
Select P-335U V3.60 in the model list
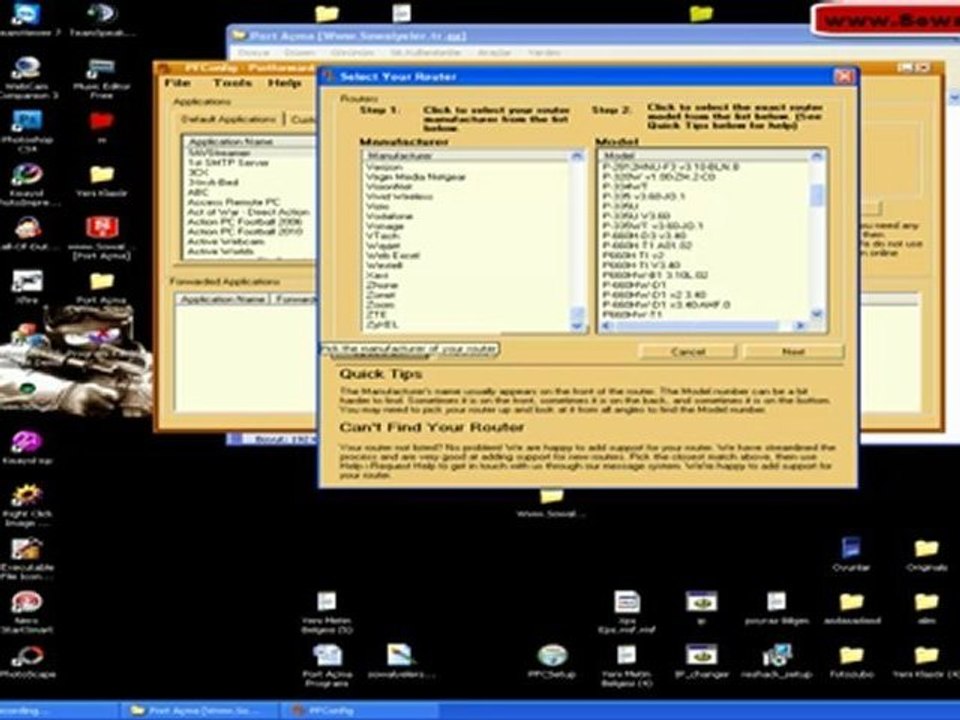tap(637, 216)
